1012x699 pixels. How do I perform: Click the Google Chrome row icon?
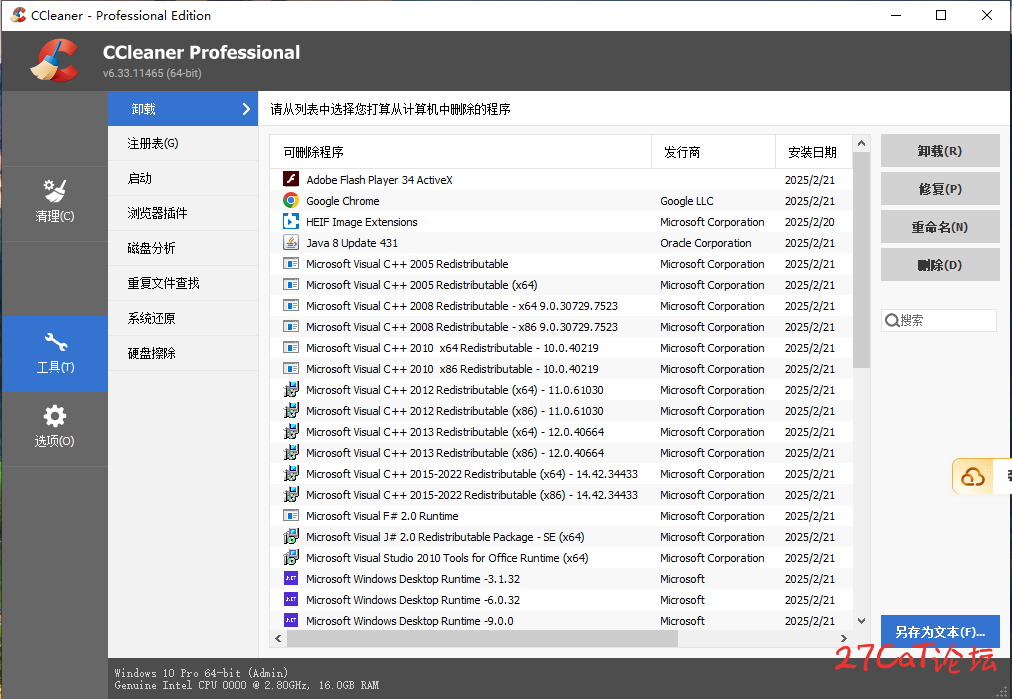click(x=291, y=201)
